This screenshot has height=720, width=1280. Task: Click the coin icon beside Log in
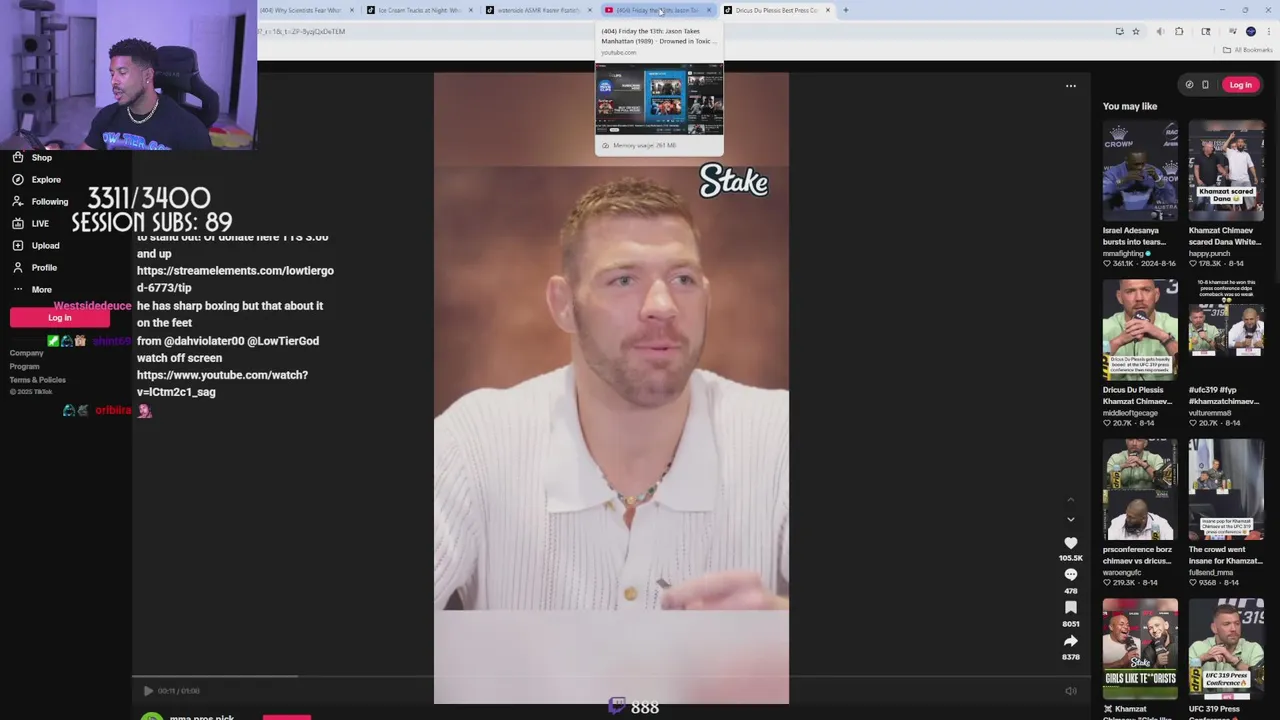1189,85
